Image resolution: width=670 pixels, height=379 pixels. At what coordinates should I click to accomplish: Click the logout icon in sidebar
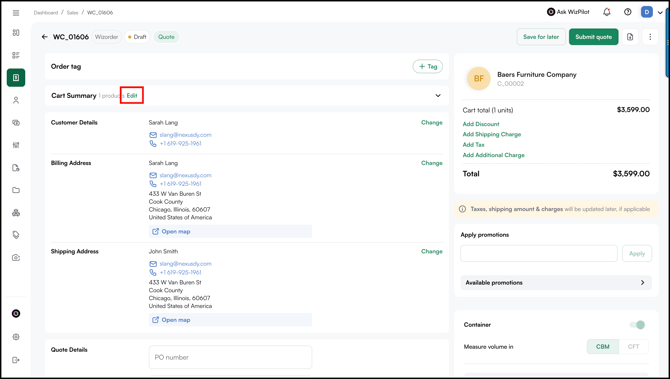(x=16, y=360)
